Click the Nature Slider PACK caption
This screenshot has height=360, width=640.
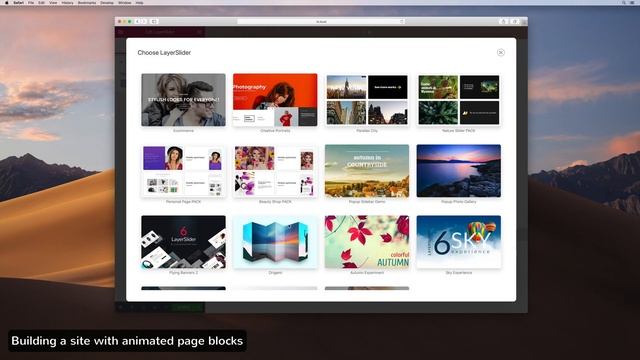459,131
